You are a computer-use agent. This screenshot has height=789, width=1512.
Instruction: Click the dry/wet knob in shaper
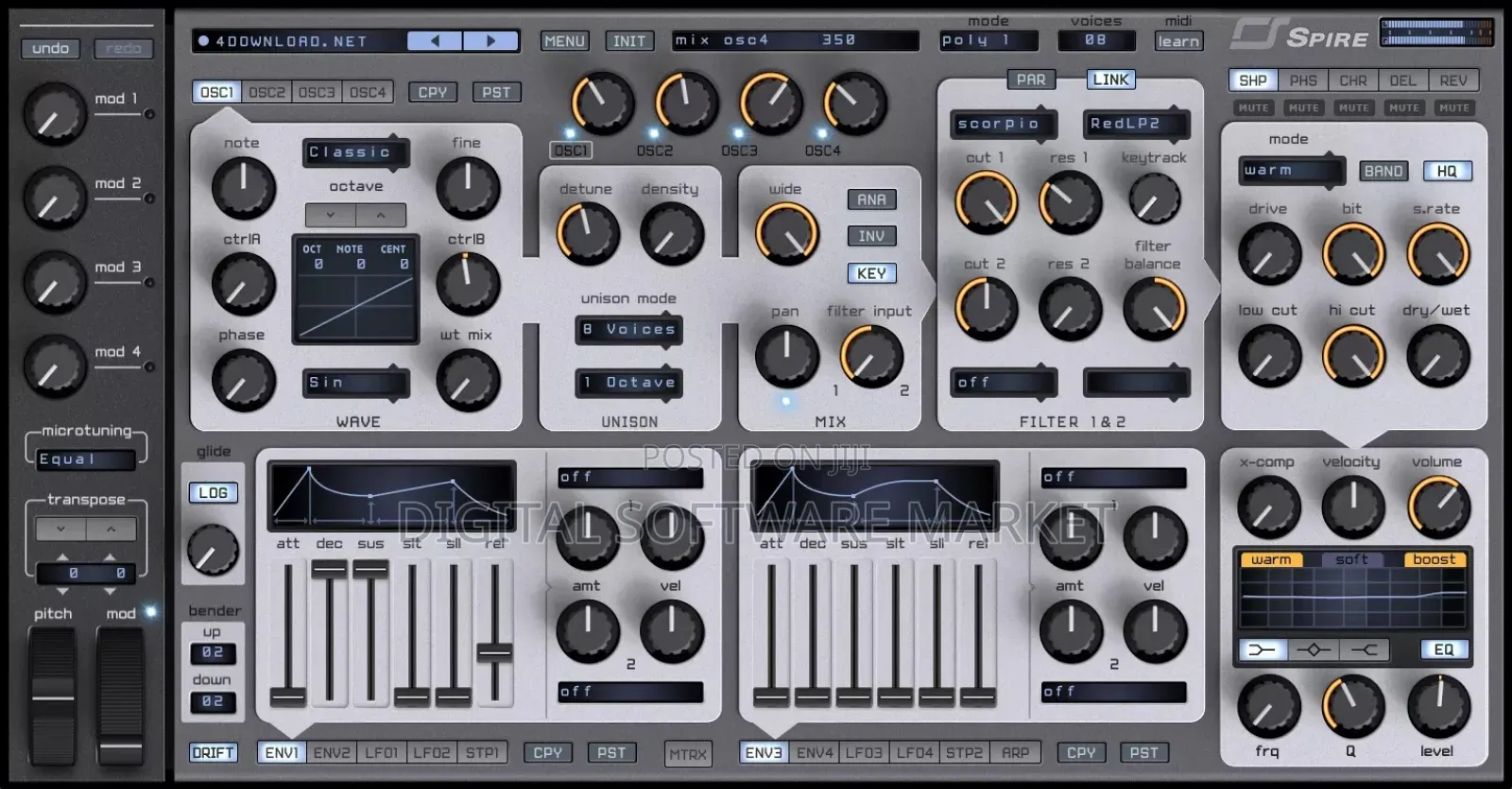(1438, 356)
